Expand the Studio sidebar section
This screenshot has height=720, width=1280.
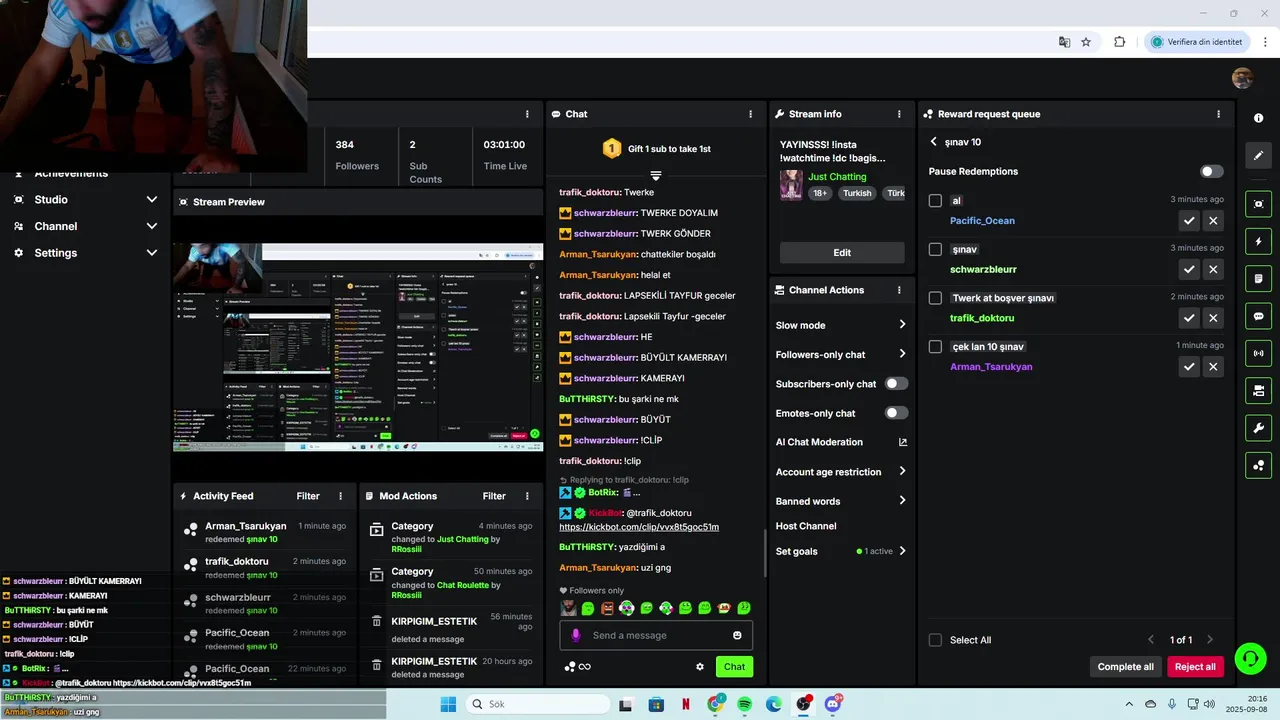coord(86,200)
